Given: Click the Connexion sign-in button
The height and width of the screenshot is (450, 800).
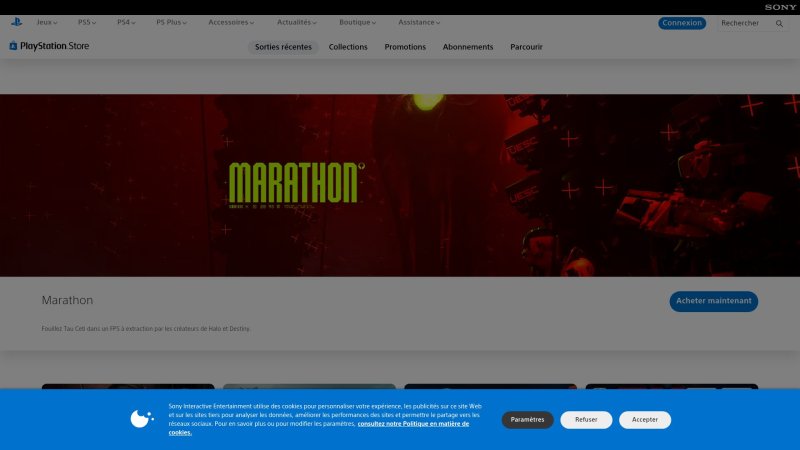Looking at the screenshot, I should (682, 23).
